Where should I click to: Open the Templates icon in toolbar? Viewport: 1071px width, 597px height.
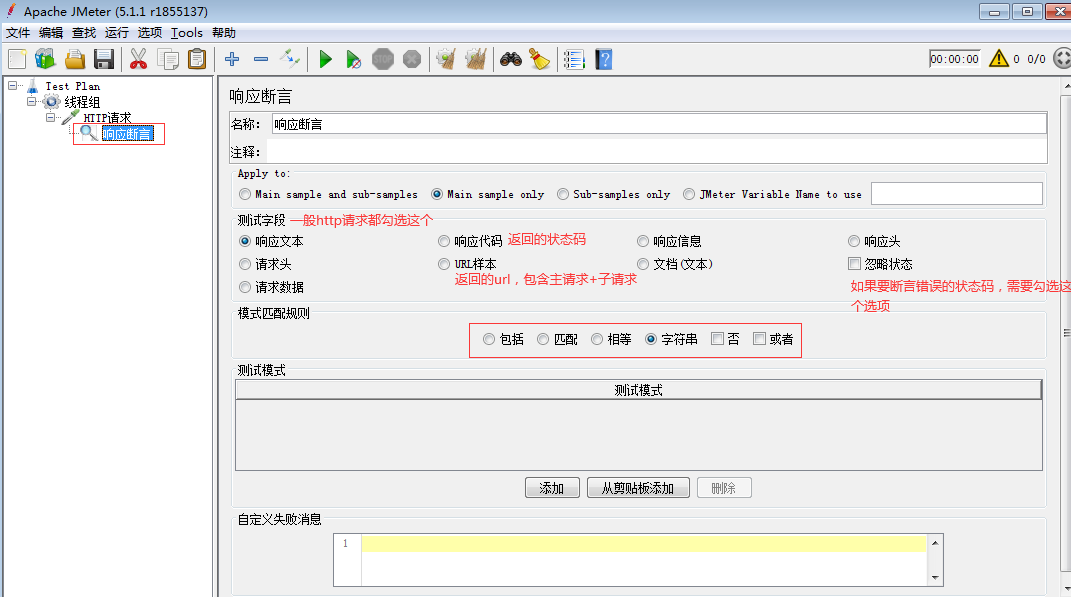click(45, 59)
